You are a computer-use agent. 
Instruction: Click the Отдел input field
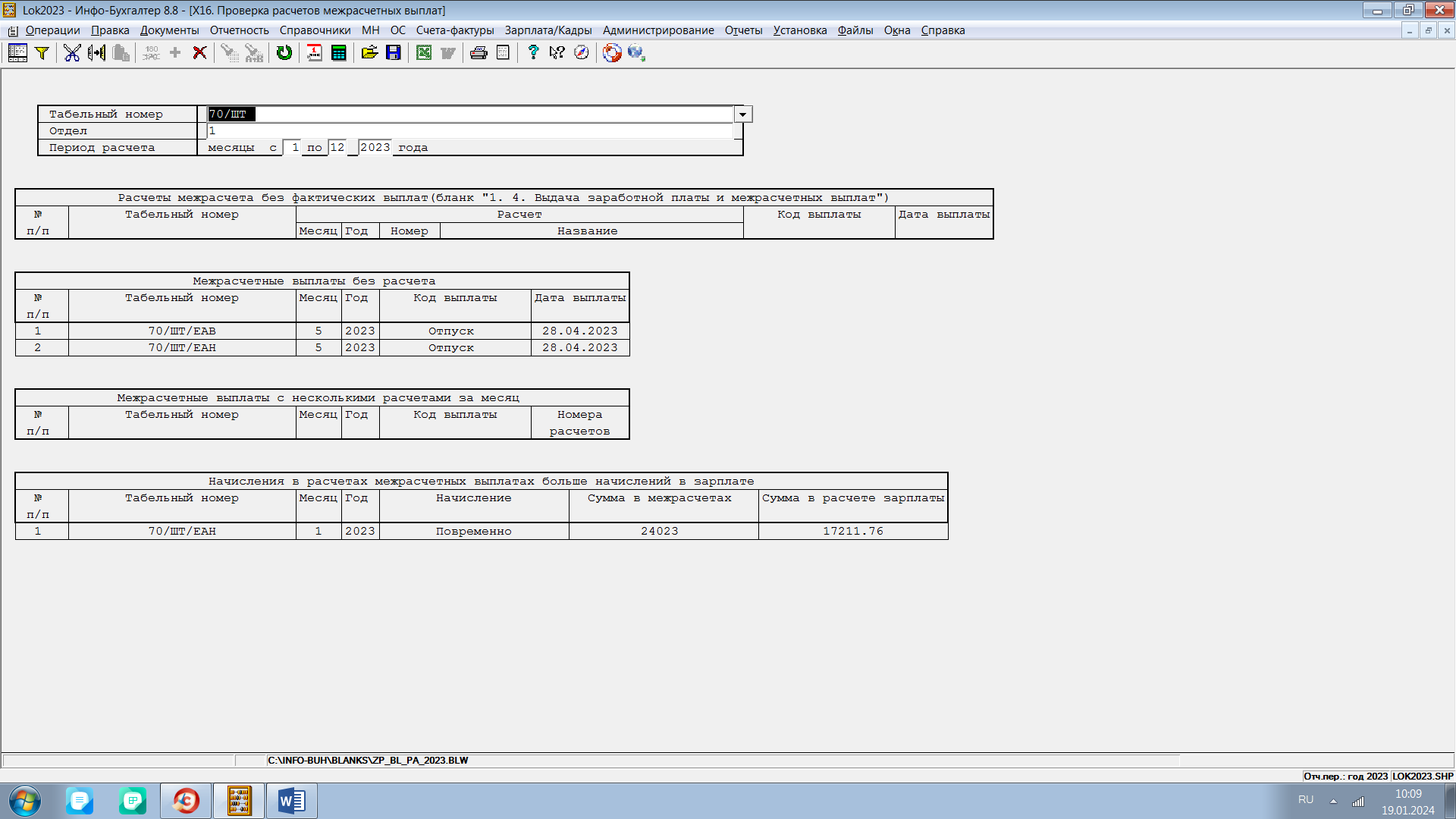coord(470,131)
